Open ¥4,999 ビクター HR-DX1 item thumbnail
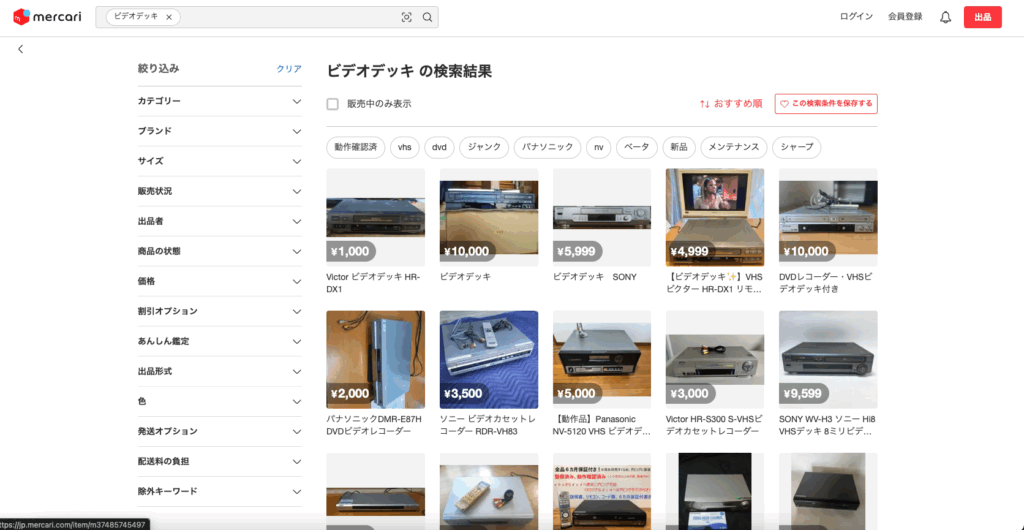This screenshot has width=1024, height=530. (715, 217)
